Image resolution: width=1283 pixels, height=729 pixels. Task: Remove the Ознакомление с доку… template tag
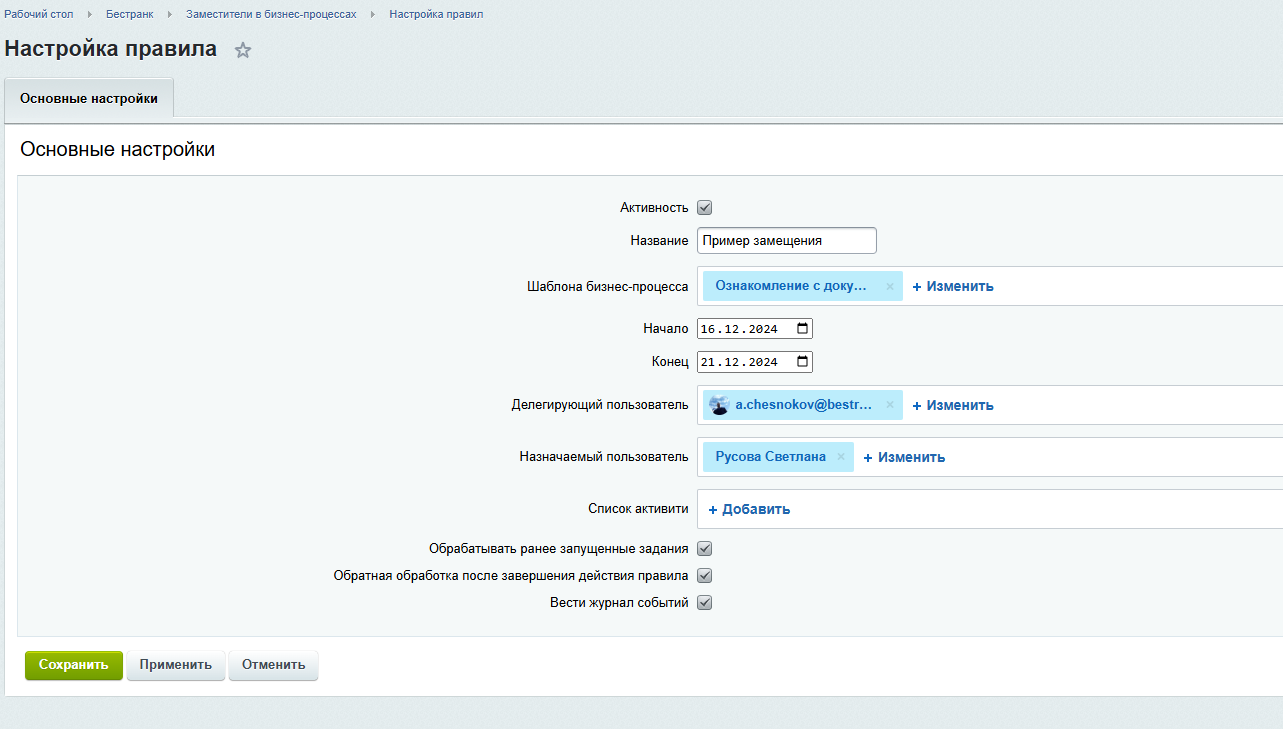pyautogui.click(x=889, y=286)
